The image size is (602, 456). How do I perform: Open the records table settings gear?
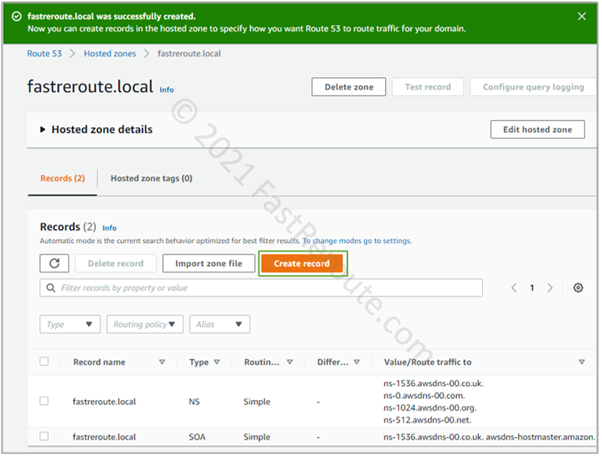(x=578, y=287)
